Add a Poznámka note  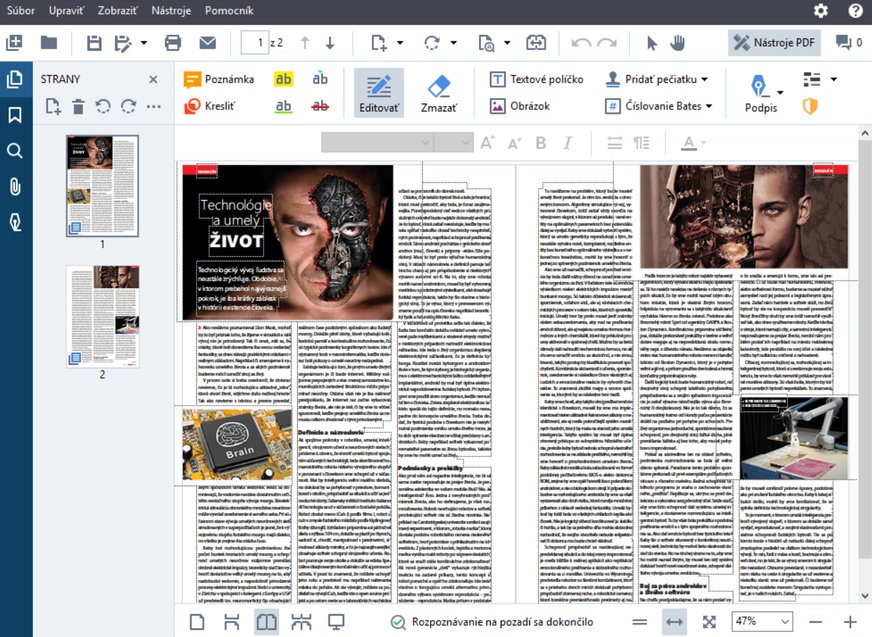pos(219,79)
